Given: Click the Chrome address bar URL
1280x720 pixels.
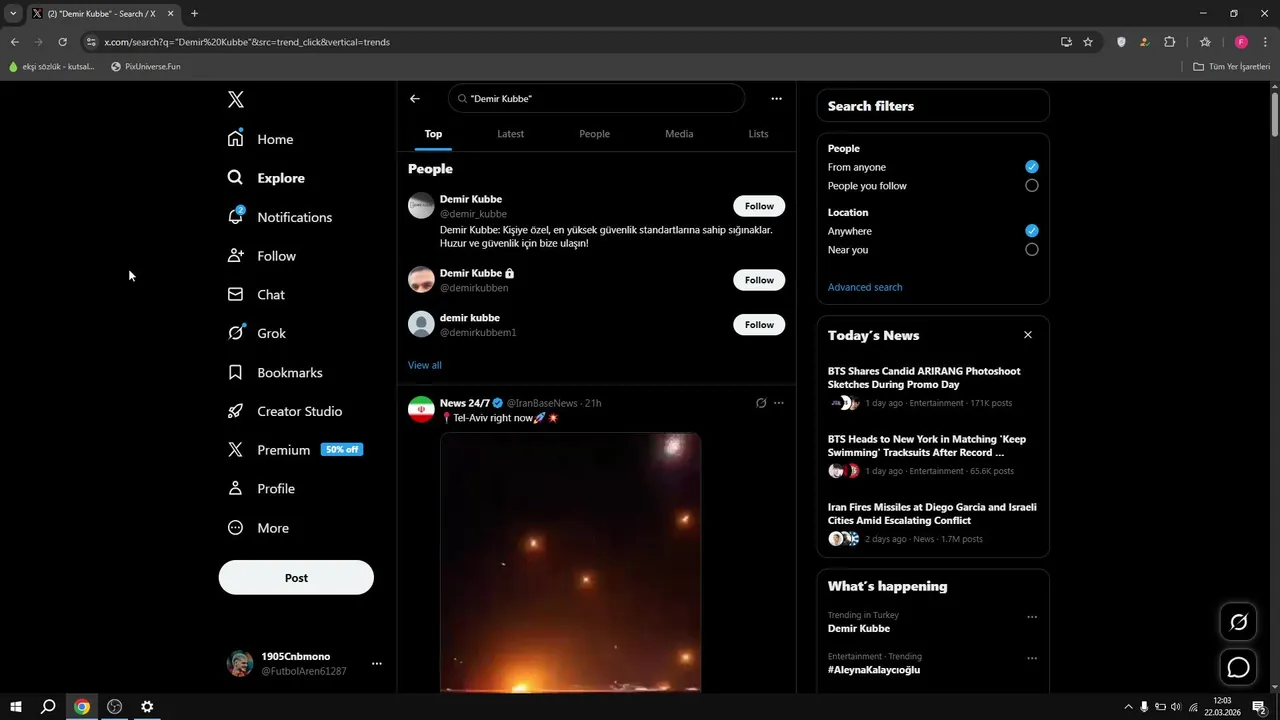Looking at the screenshot, I should 247,42.
